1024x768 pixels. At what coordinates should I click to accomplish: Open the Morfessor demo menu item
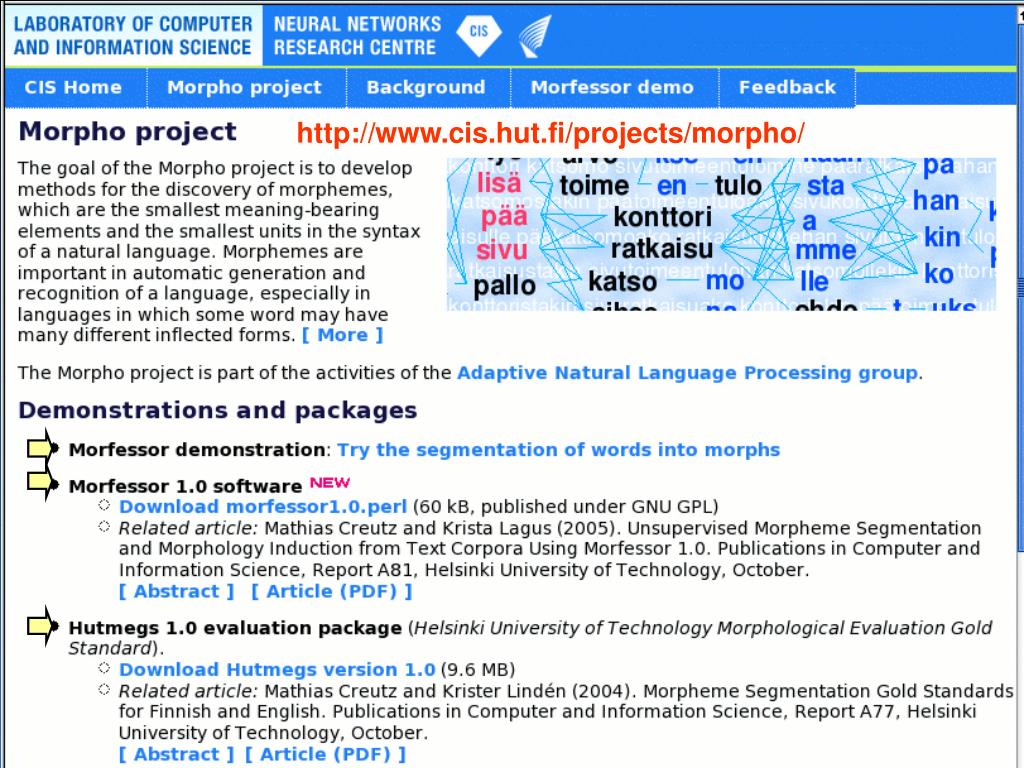[612, 88]
